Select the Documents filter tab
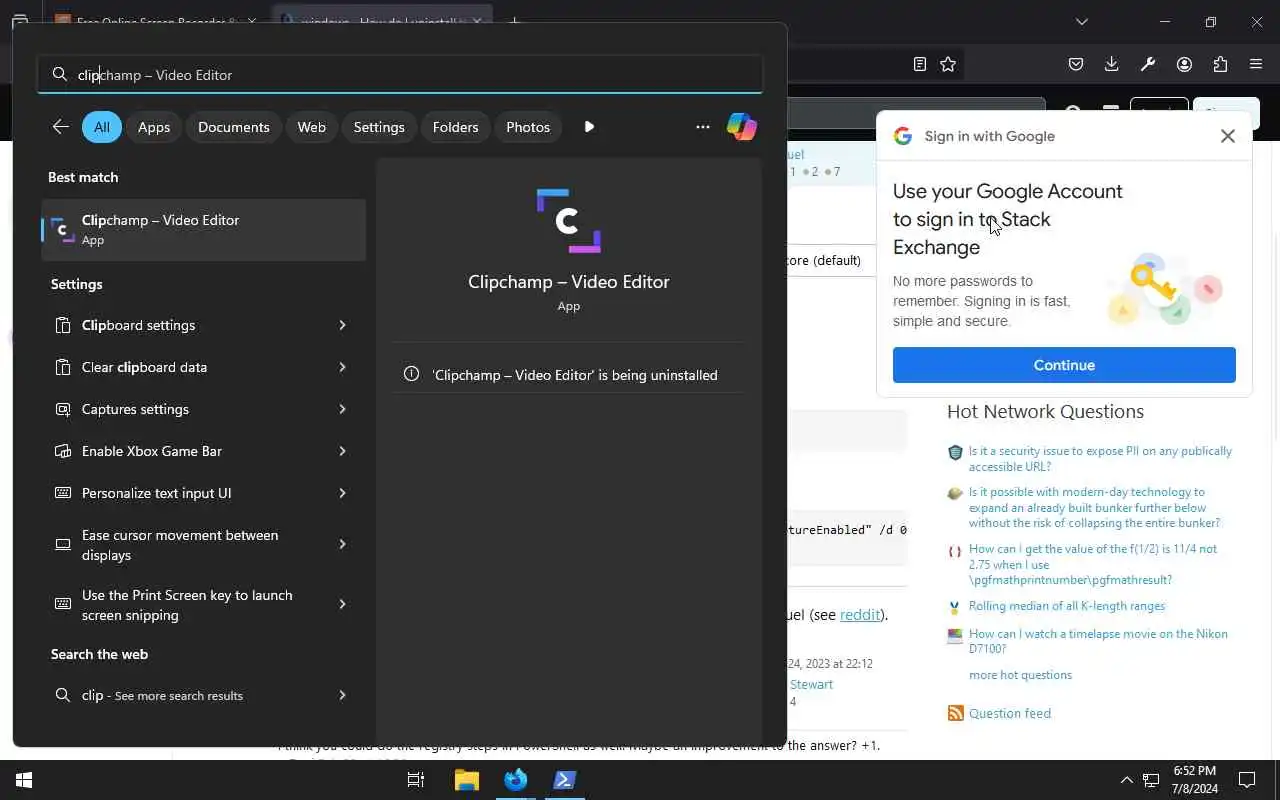This screenshot has width=1280, height=800. pos(234,127)
